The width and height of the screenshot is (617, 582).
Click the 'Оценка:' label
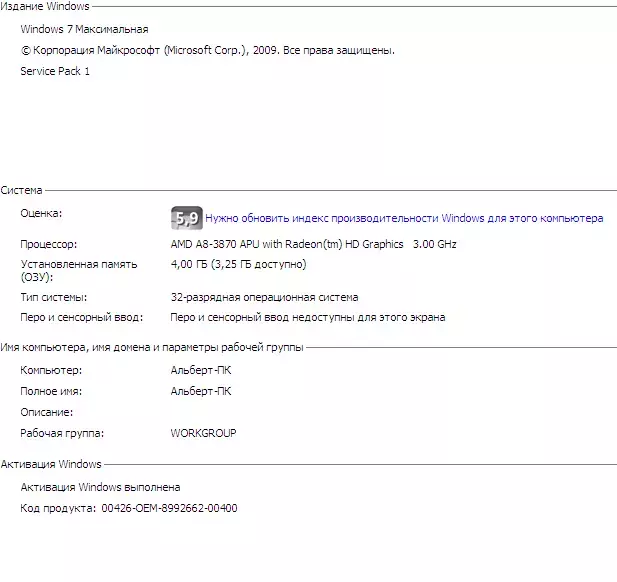[x=41, y=213]
